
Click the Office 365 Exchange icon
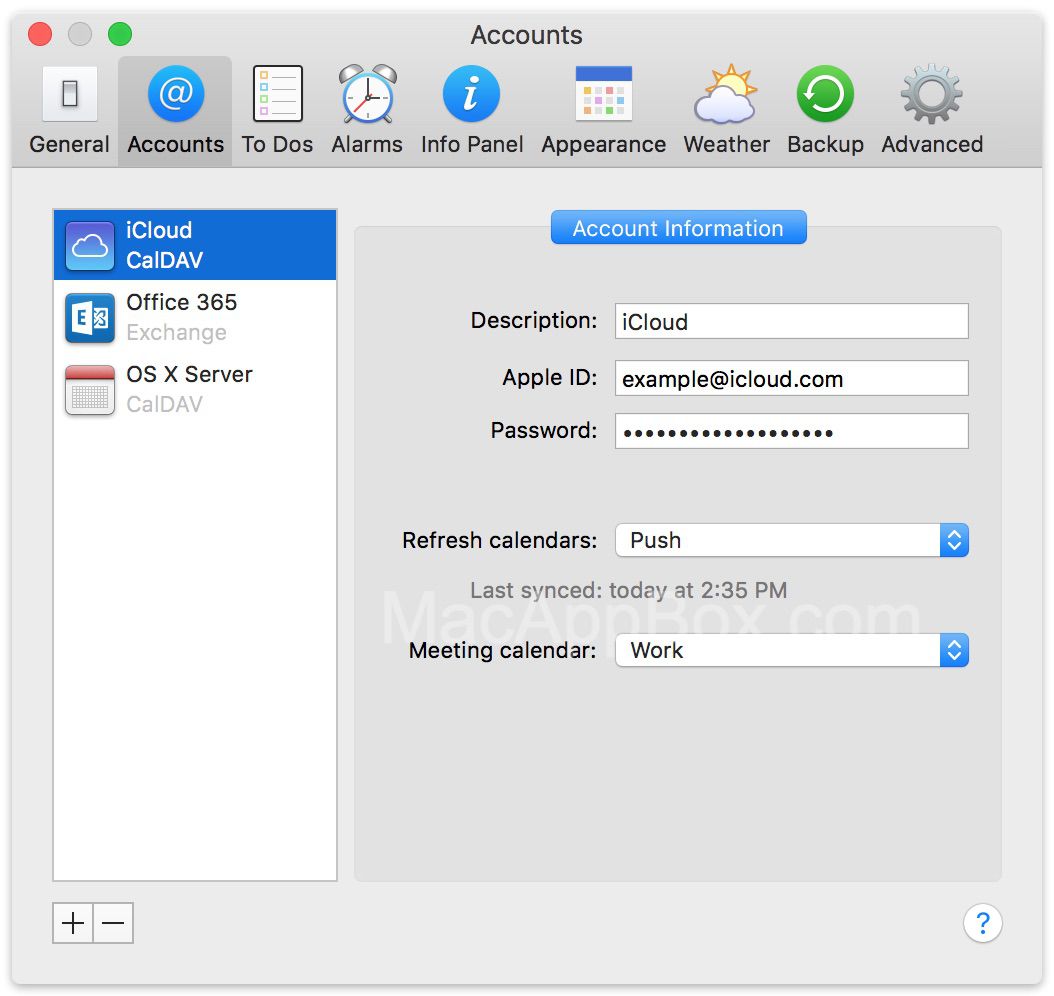coord(89,317)
